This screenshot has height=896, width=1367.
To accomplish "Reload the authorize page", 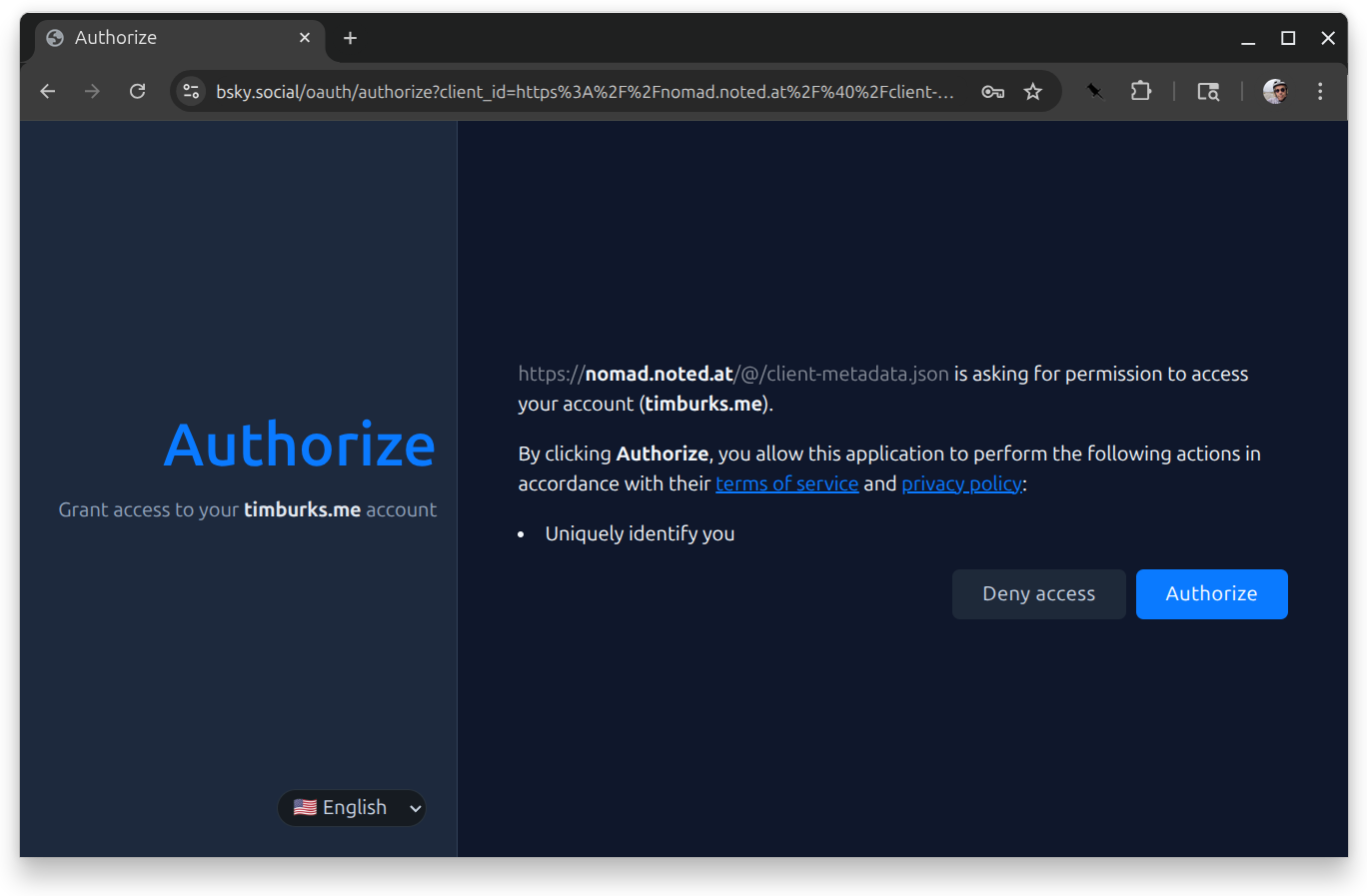I will click(x=138, y=92).
